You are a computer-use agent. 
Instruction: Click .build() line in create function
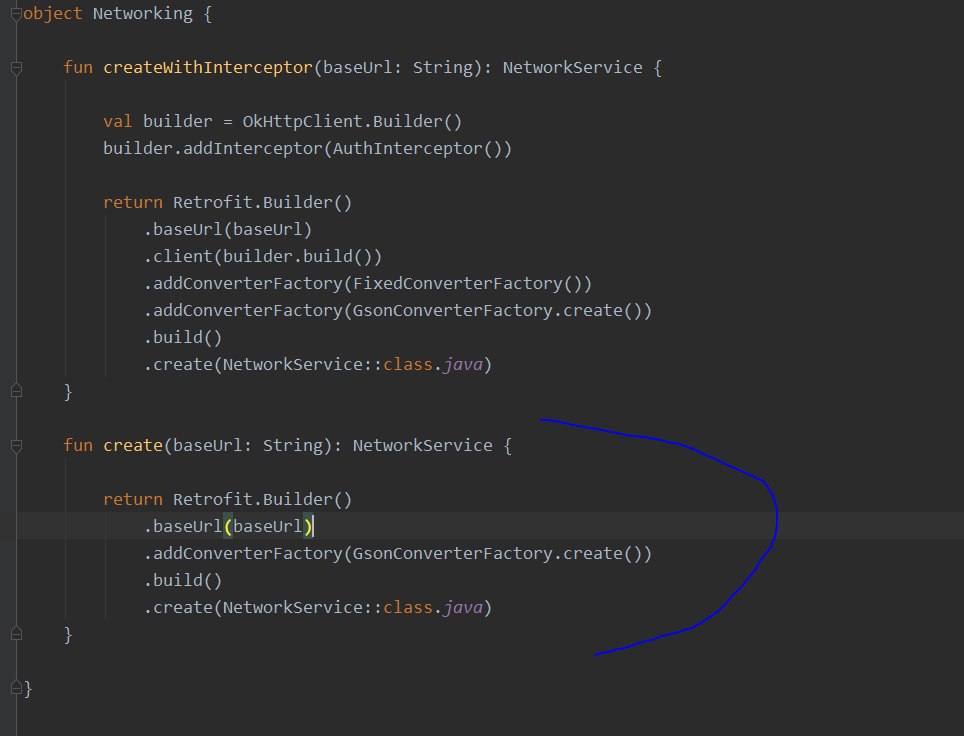(183, 580)
